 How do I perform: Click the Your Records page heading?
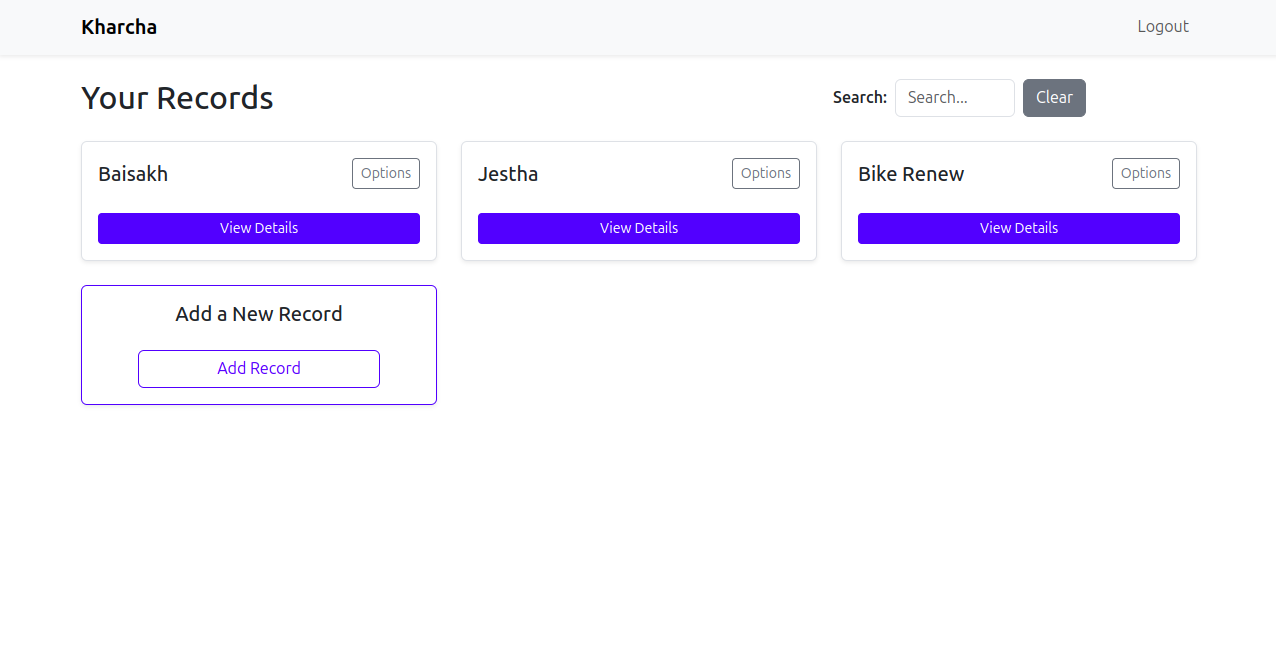[177, 97]
